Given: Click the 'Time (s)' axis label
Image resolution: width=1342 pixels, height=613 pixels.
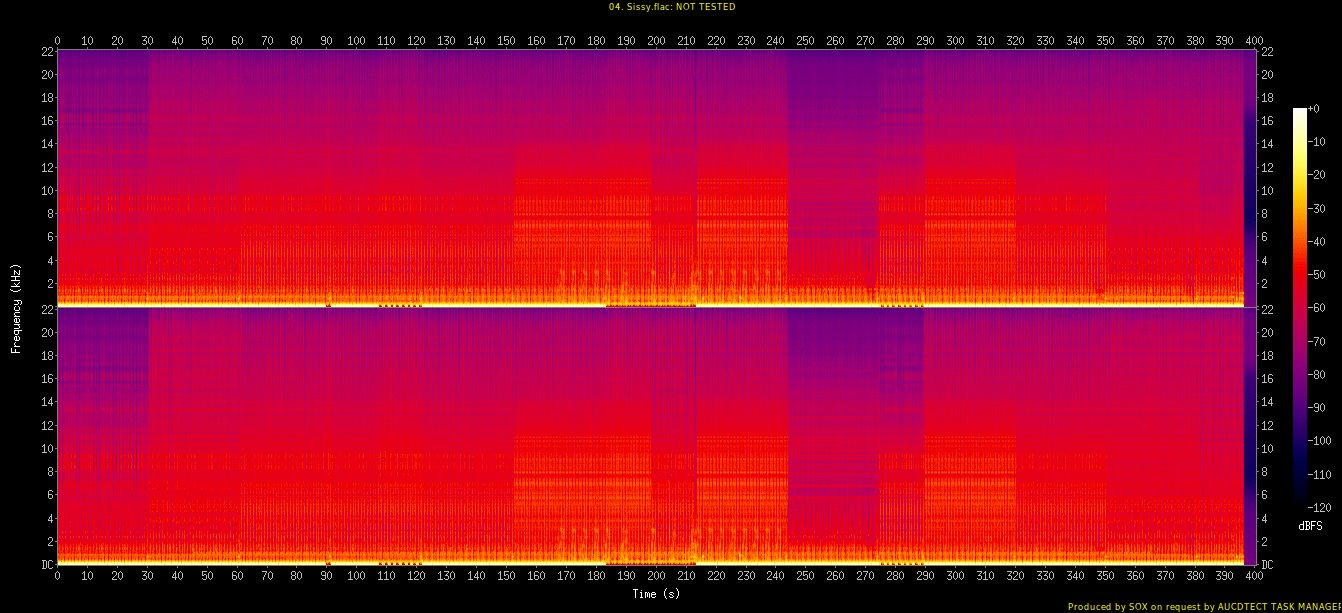Looking at the screenshot, I should [656, 594].
